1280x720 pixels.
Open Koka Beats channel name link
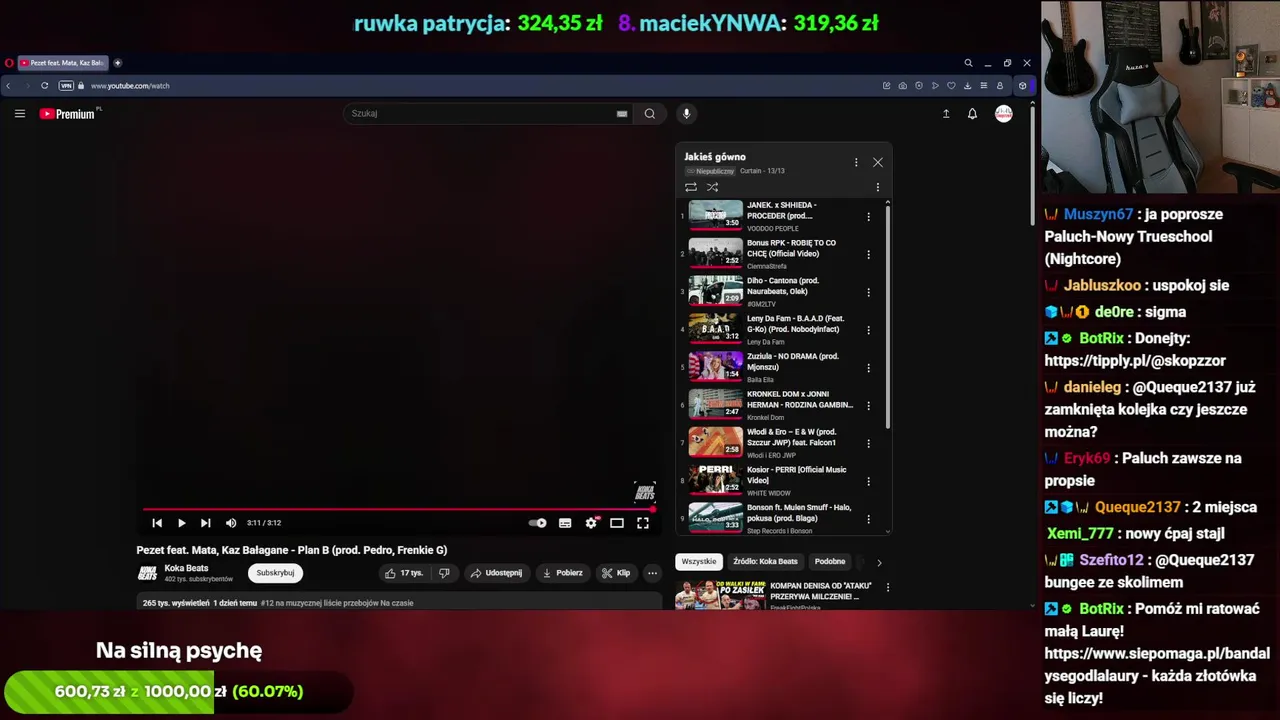click(x=186, y=568)
